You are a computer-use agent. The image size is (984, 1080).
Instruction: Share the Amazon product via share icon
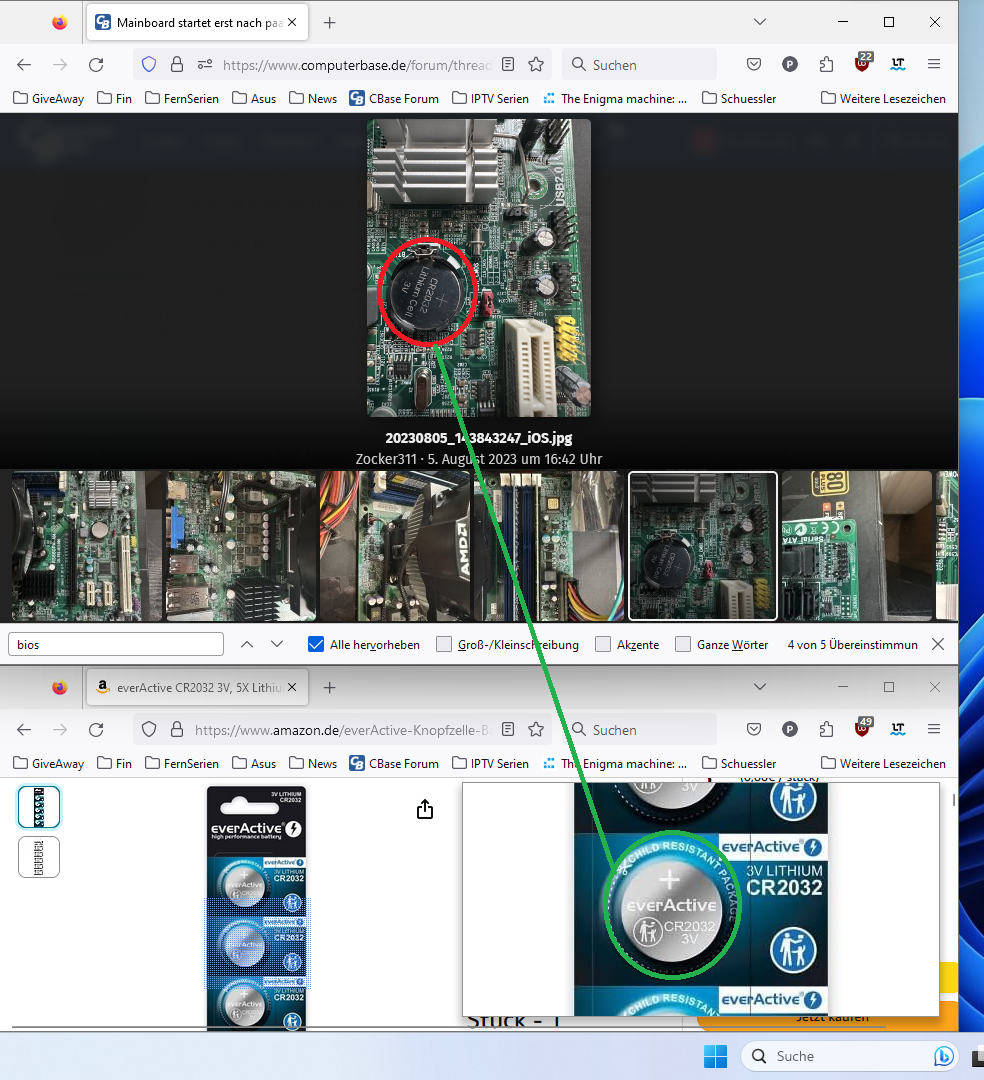(425, 809)
